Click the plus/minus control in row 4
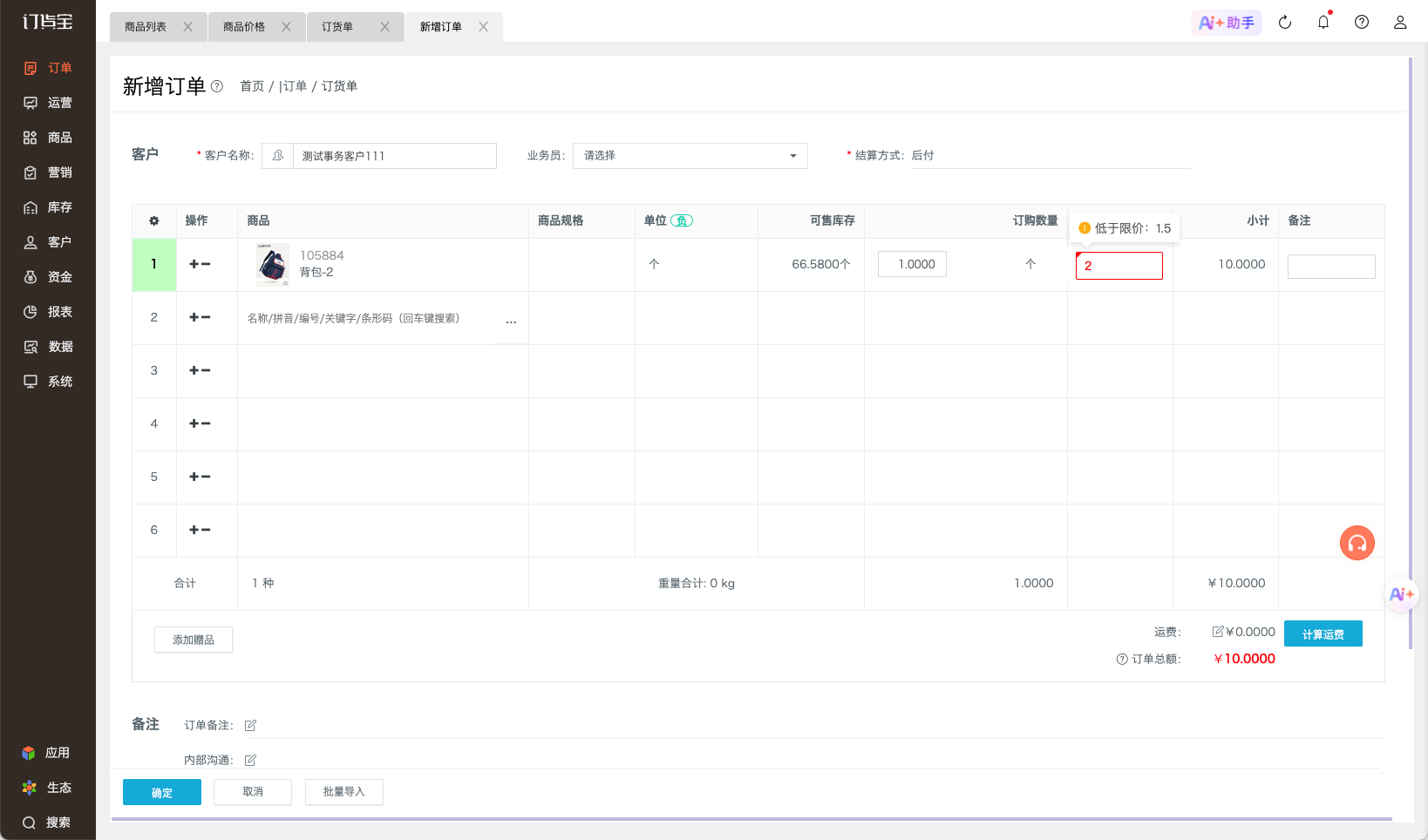The width and height of the screenshot is (1428, 840). coord(200,423)
